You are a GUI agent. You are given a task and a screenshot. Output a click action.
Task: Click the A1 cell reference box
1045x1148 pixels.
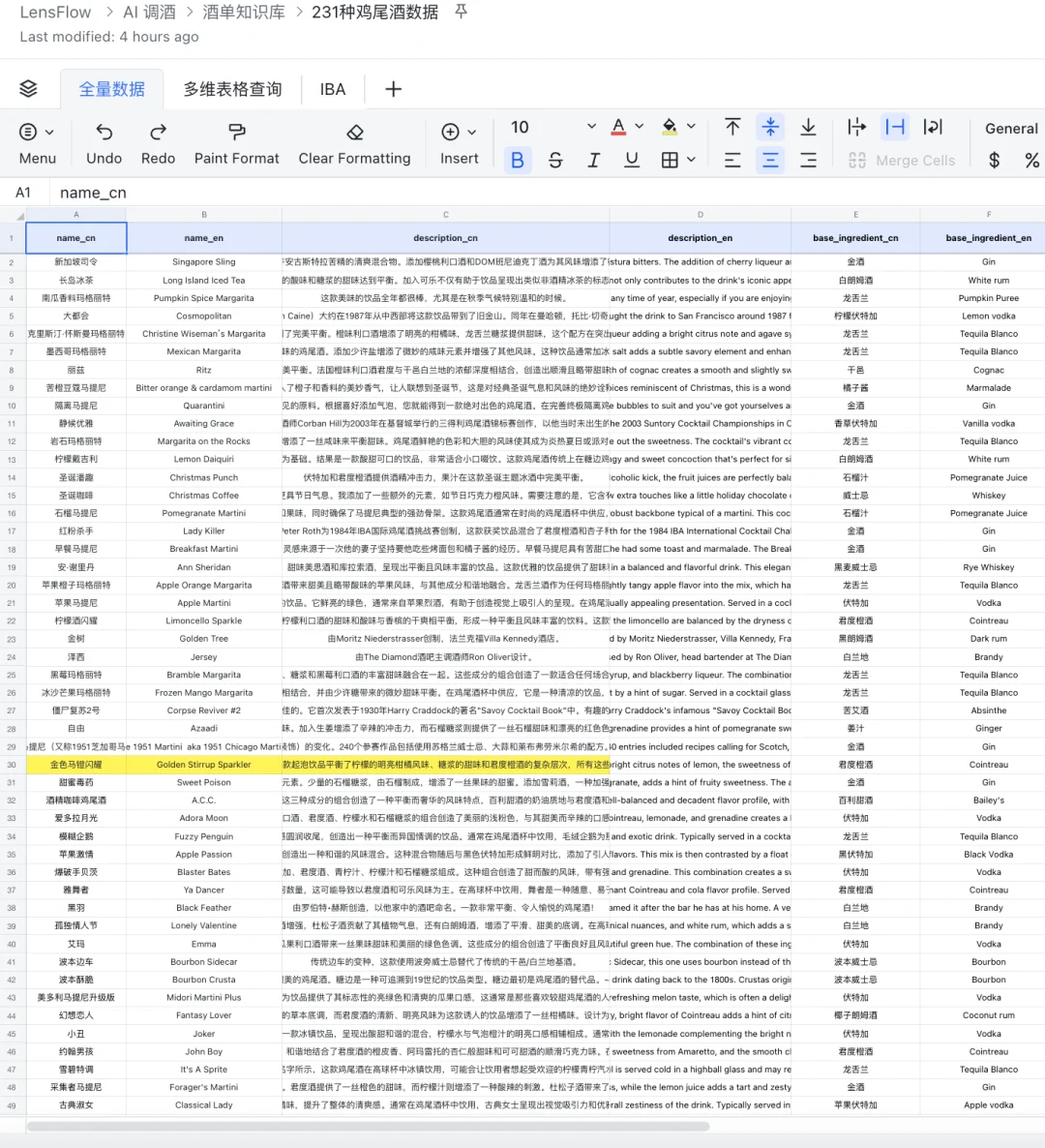tap(23, 193)
